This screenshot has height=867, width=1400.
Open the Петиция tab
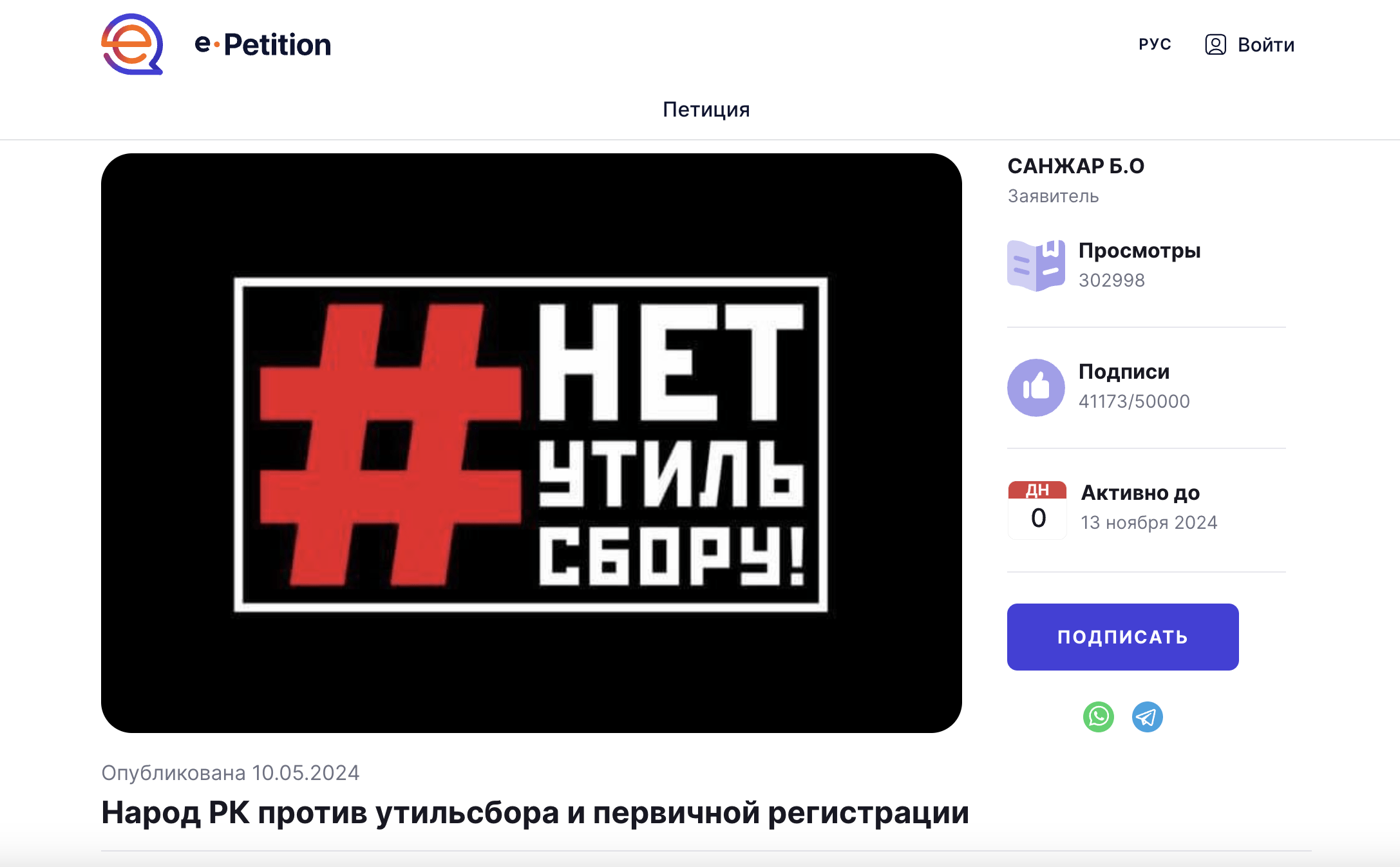pos(706,110)
